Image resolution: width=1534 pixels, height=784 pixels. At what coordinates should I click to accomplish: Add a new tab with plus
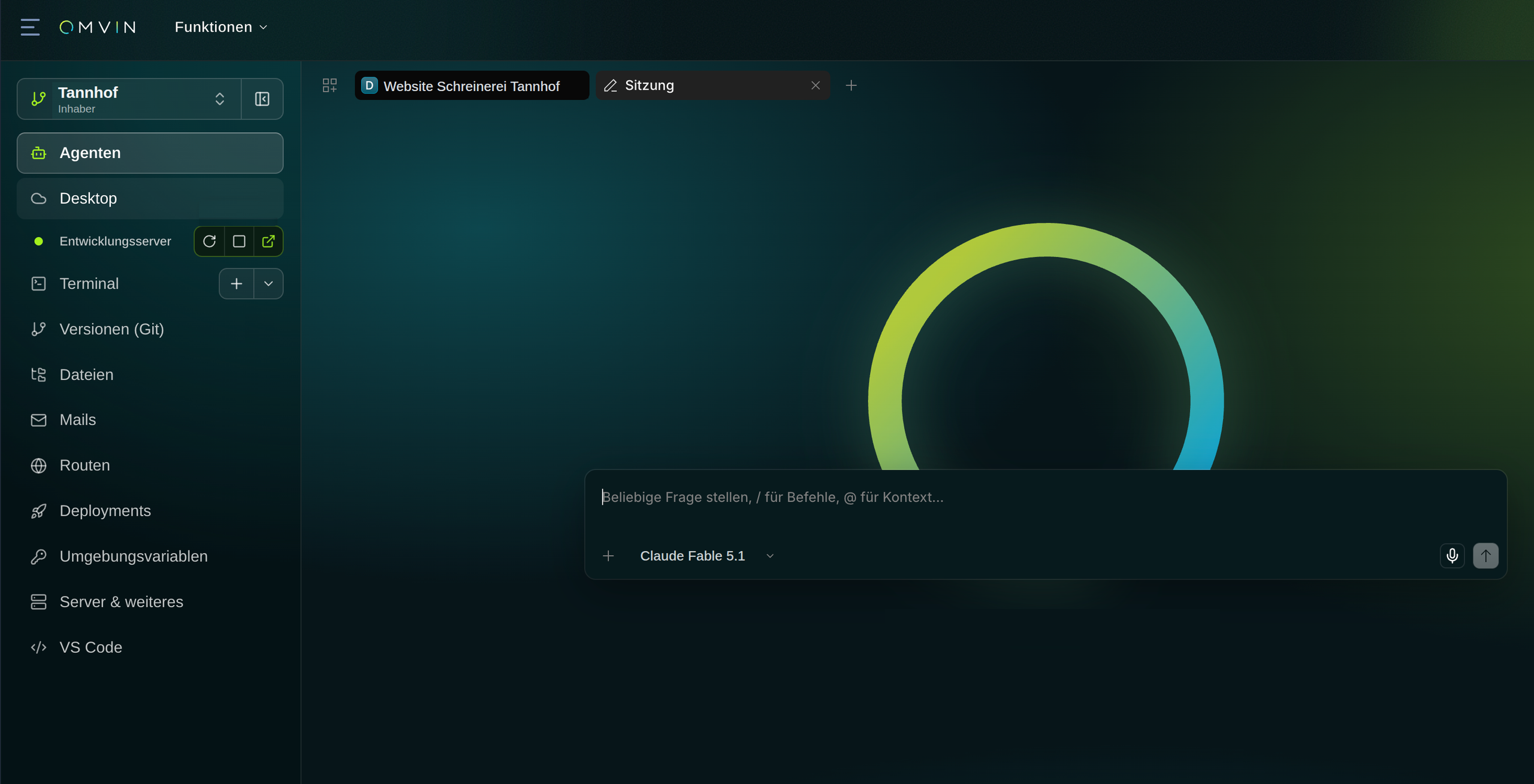click(x=851, y=86)
